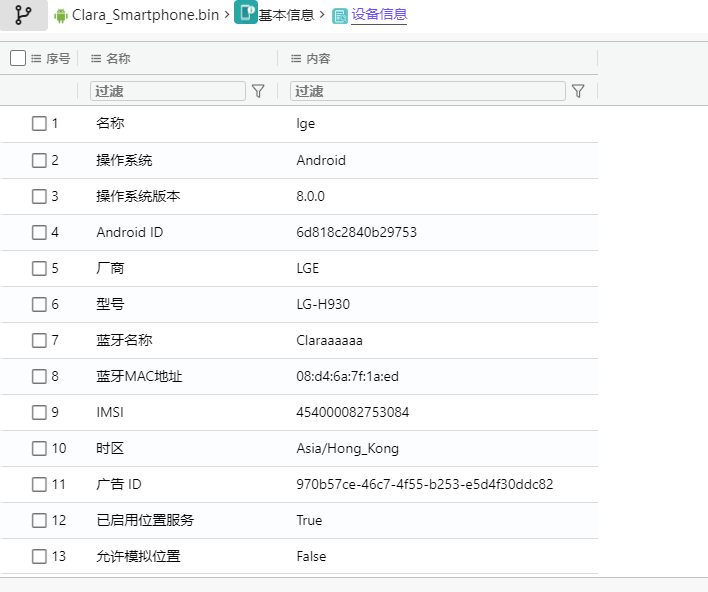Select the Asia/Hong_Kong timezone value
The image size is (708, 592).
point(348,449)
